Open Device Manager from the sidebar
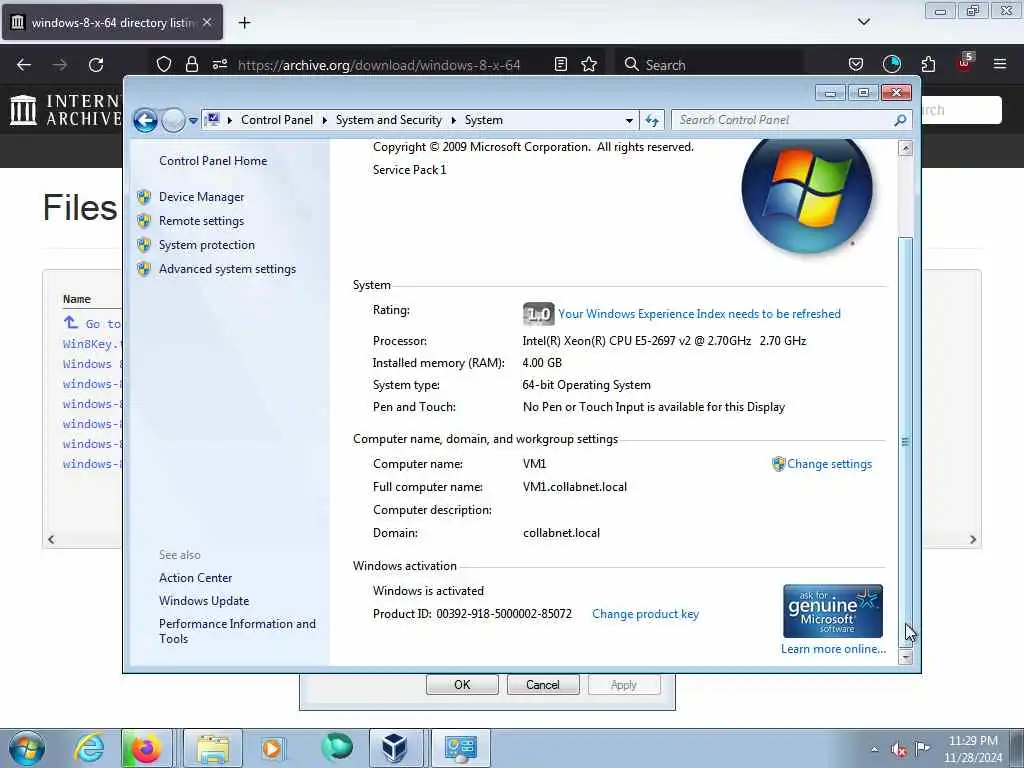This screenshot has width=1024, height=768. (x=201, y=197)
